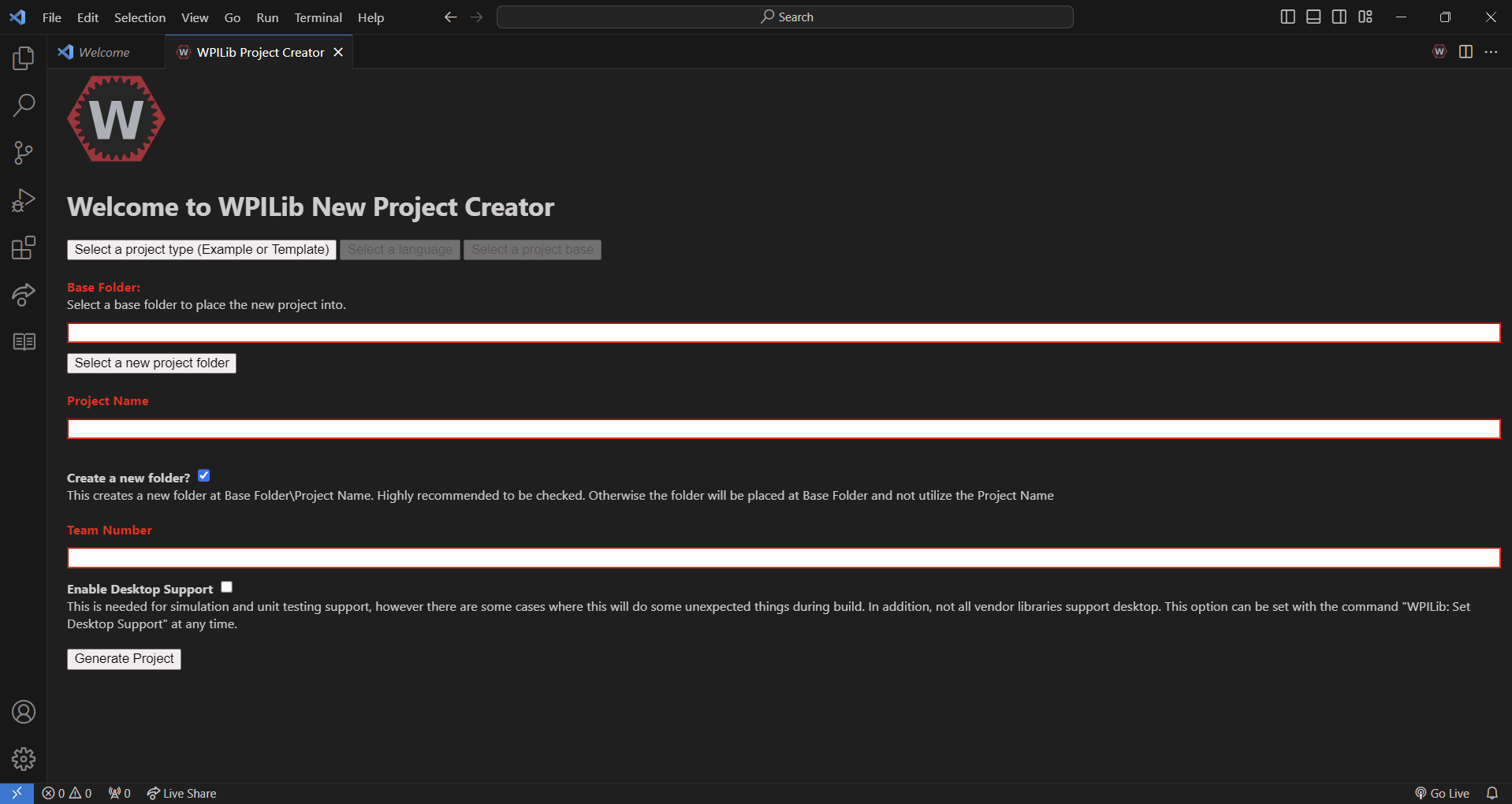Open notifications bell
Image resolution: width=1512 pixels, height=804 pixels.
[1492, 793]
